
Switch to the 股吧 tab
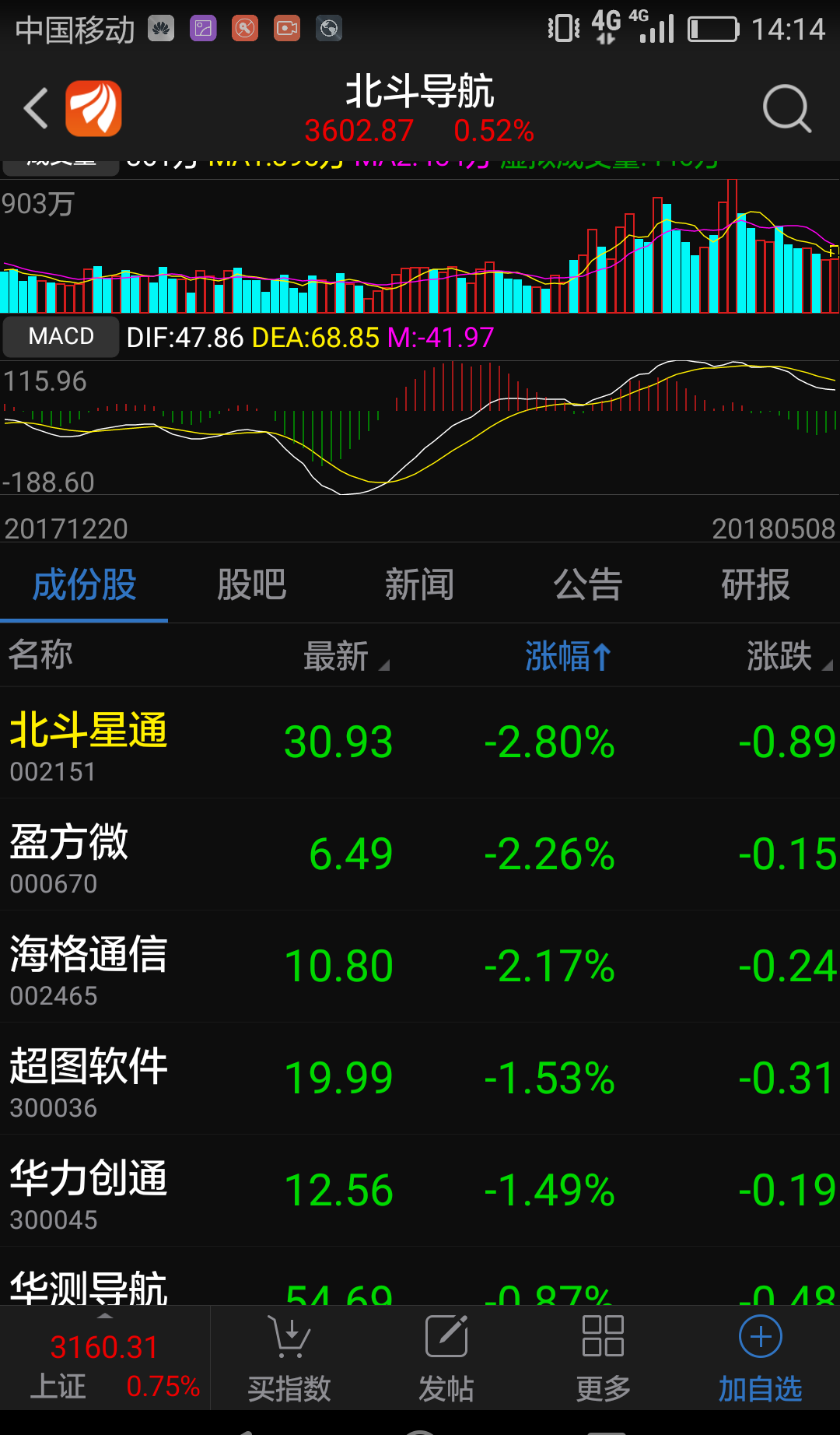click(x=252, y=584)
